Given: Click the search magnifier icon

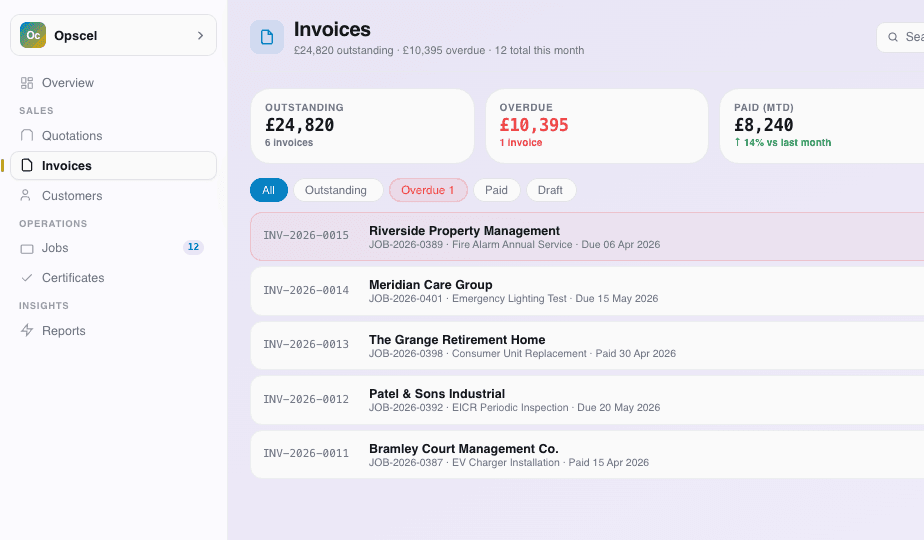Looking at the screenshot, I should (x=893, y=37).
